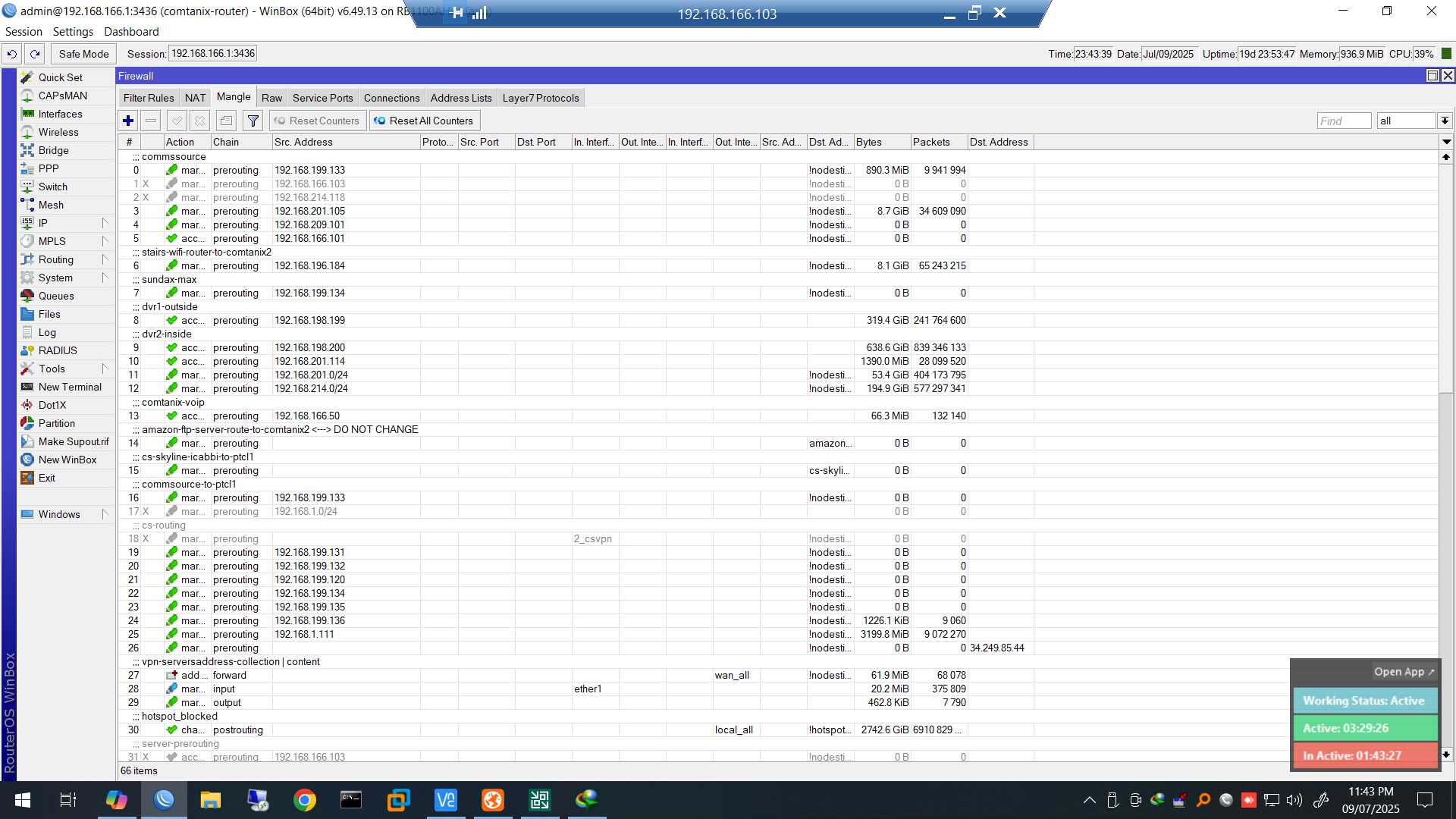1456x819 pixels.
Task: Open Dot1X in the sidebar
Action: click(52, 405)
